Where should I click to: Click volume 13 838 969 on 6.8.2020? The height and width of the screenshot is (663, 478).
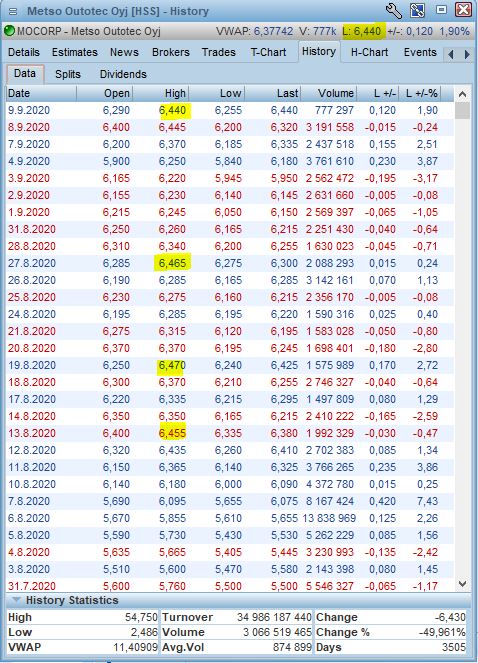[x=330, y=518]
